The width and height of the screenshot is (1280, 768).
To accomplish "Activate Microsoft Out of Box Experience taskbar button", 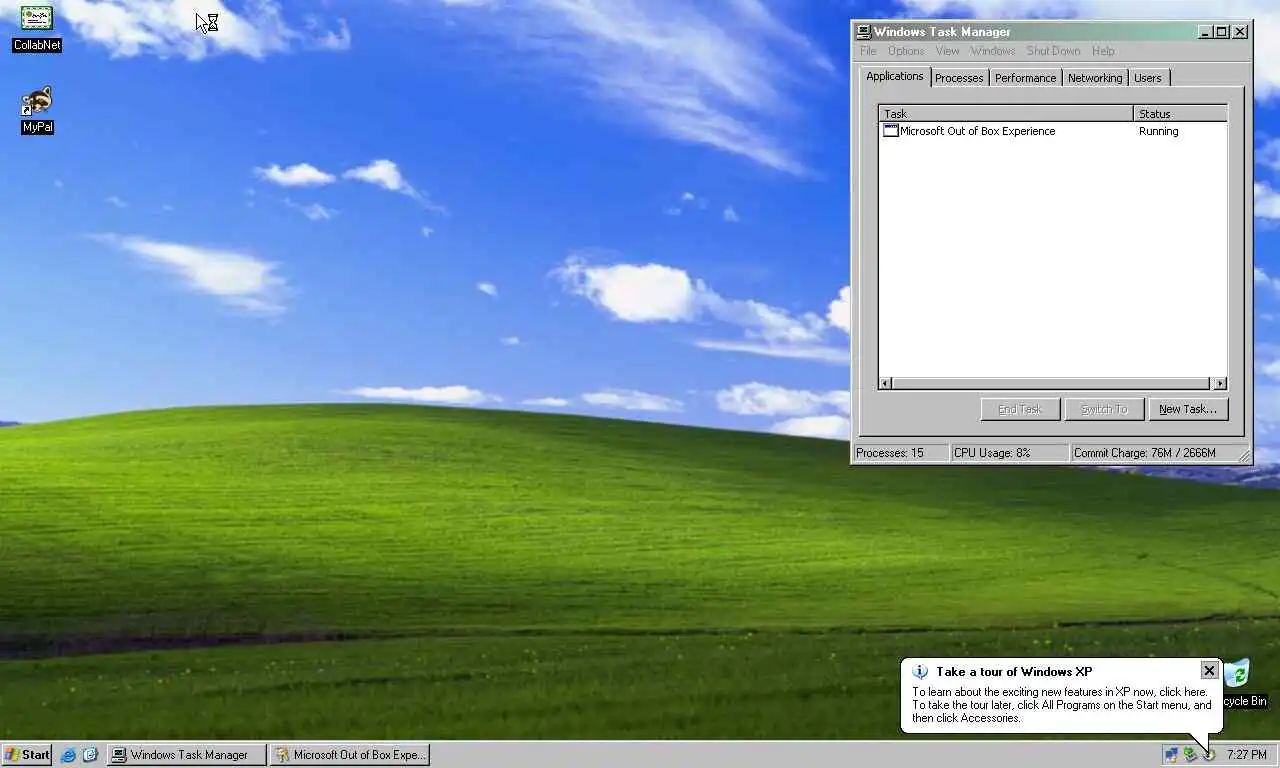I will pyautogui.click(x=350, y=755).
